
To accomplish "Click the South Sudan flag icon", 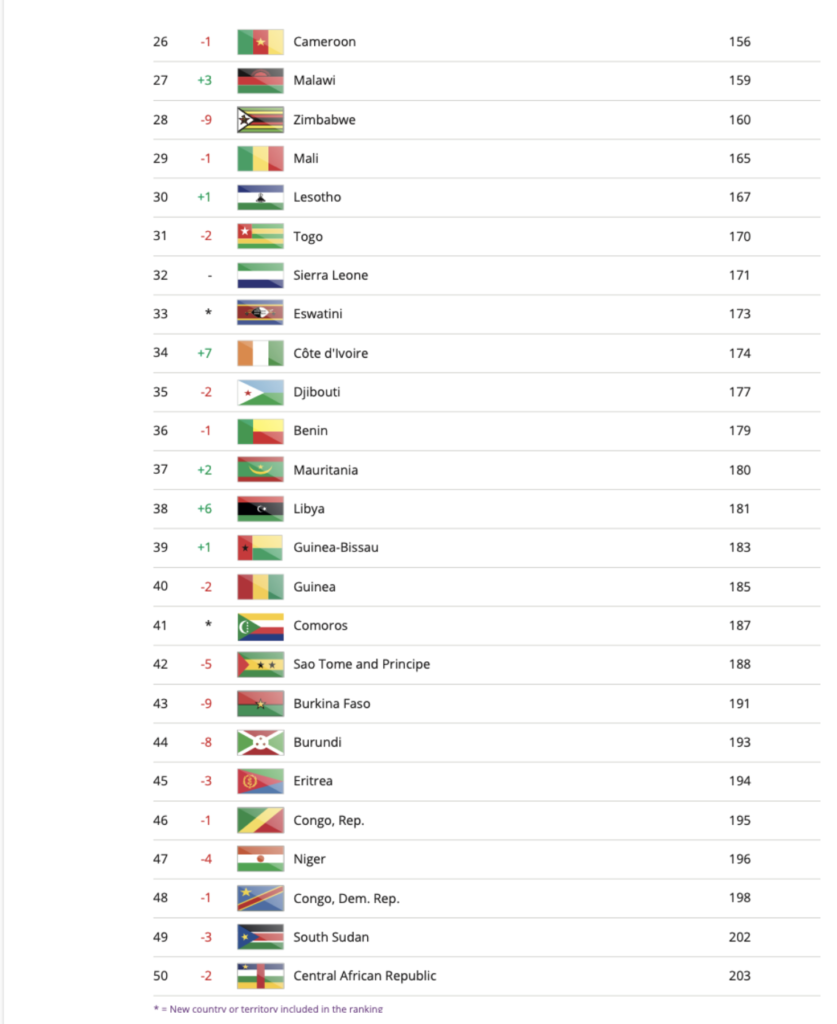I will pos(260,937).
